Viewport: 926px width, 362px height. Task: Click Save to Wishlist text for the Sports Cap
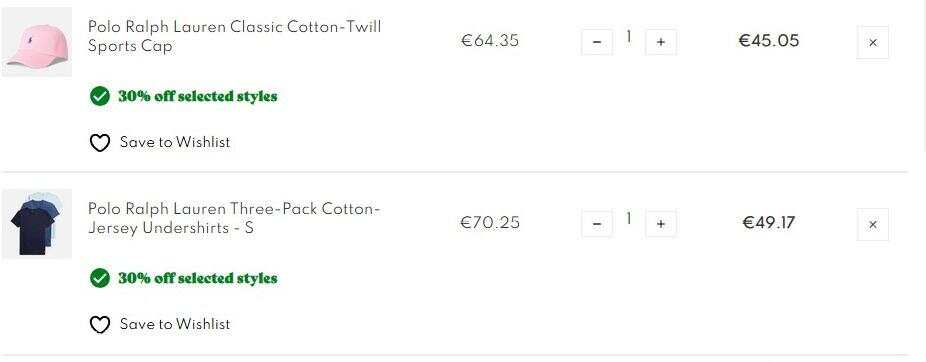(175, 142)
